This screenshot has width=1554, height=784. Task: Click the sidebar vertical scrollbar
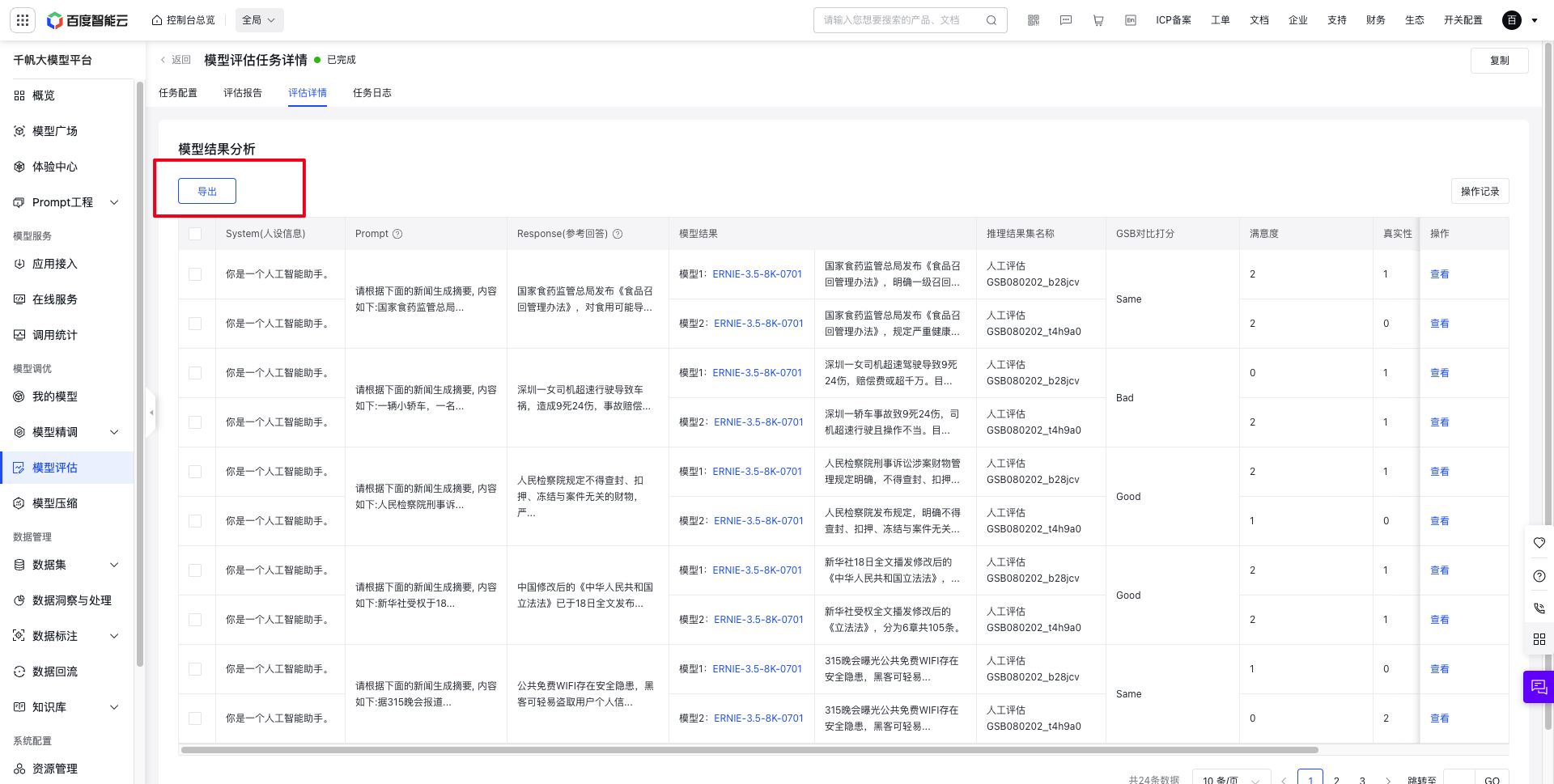(140, 372)
